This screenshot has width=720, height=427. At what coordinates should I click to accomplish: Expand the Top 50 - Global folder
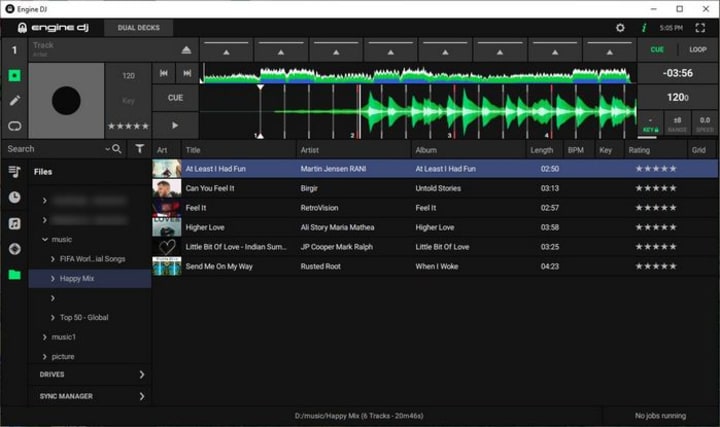pyautogui.click(x=52, y=317)
